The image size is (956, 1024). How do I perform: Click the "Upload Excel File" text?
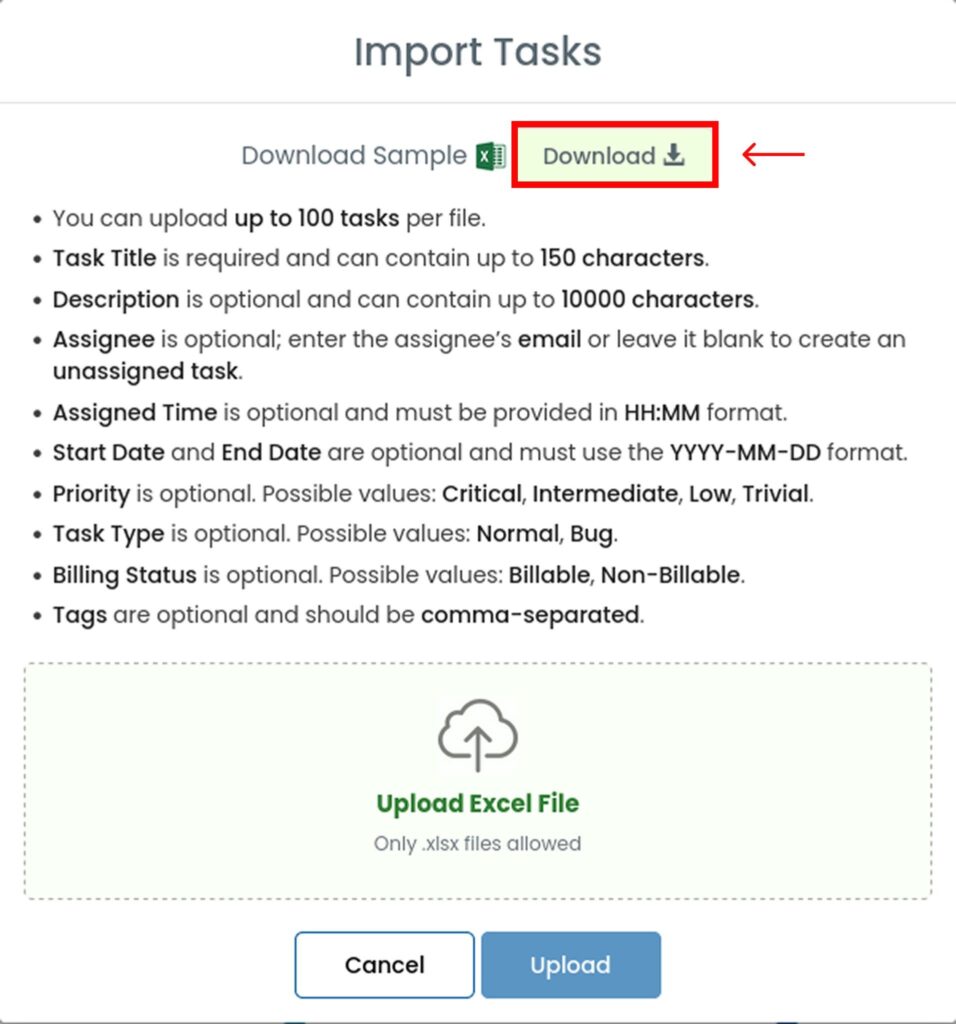tap(477, 804)
